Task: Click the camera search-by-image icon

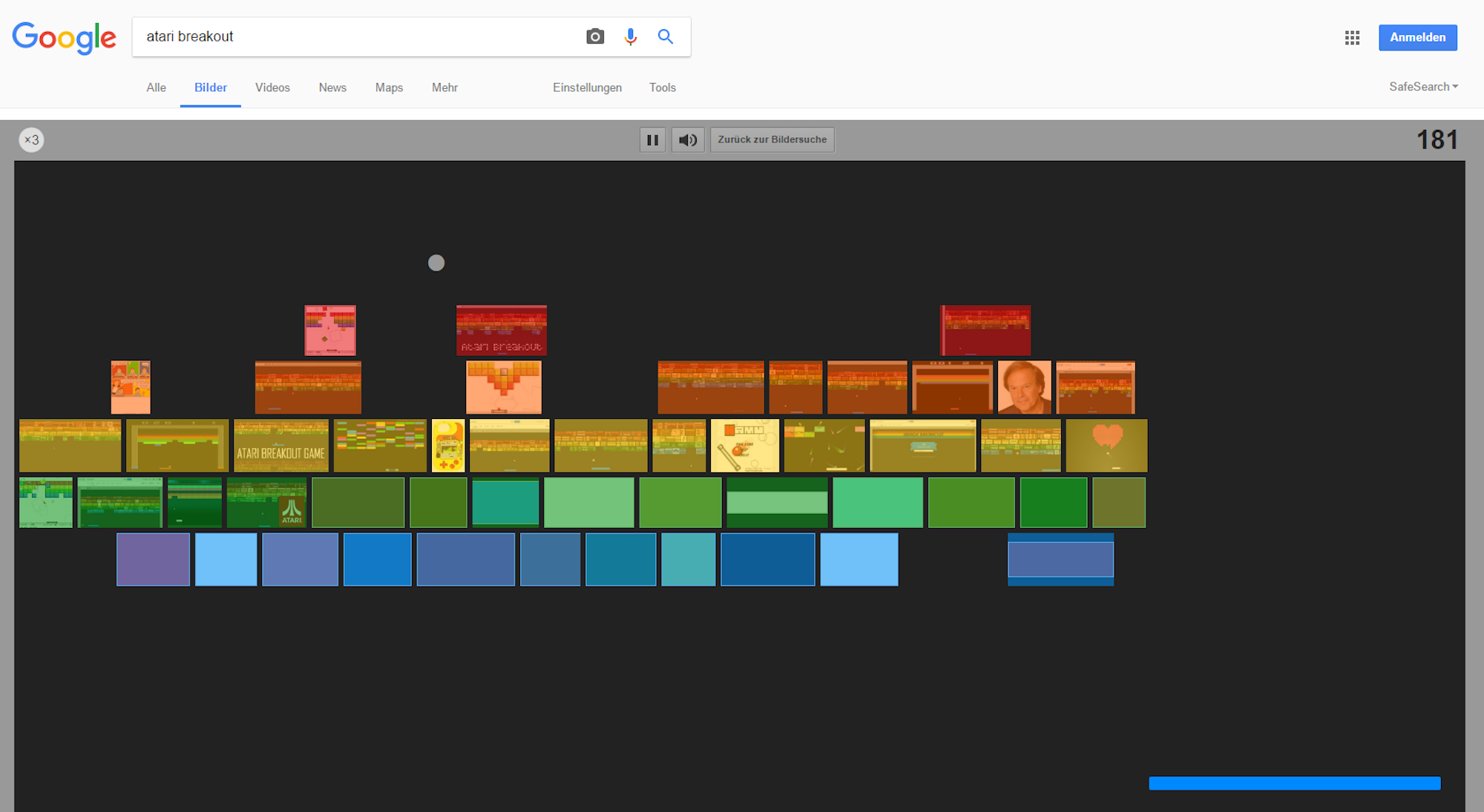Action: click(x=595, y=36)
